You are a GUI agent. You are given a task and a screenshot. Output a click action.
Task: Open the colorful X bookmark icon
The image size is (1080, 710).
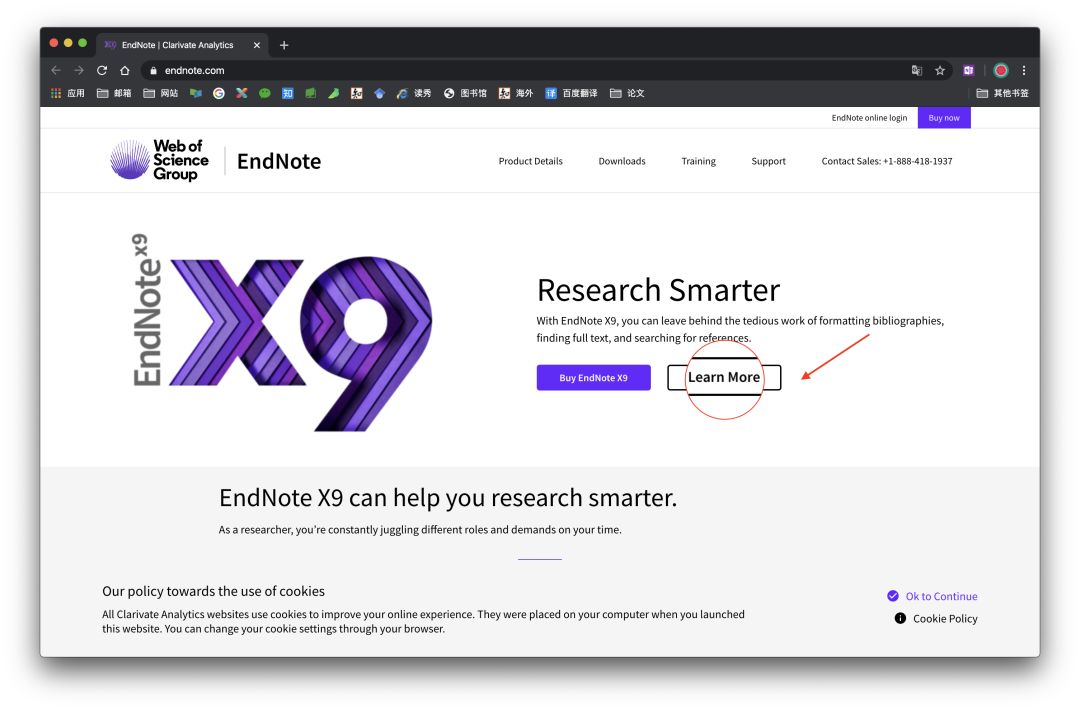click(242, 93)
